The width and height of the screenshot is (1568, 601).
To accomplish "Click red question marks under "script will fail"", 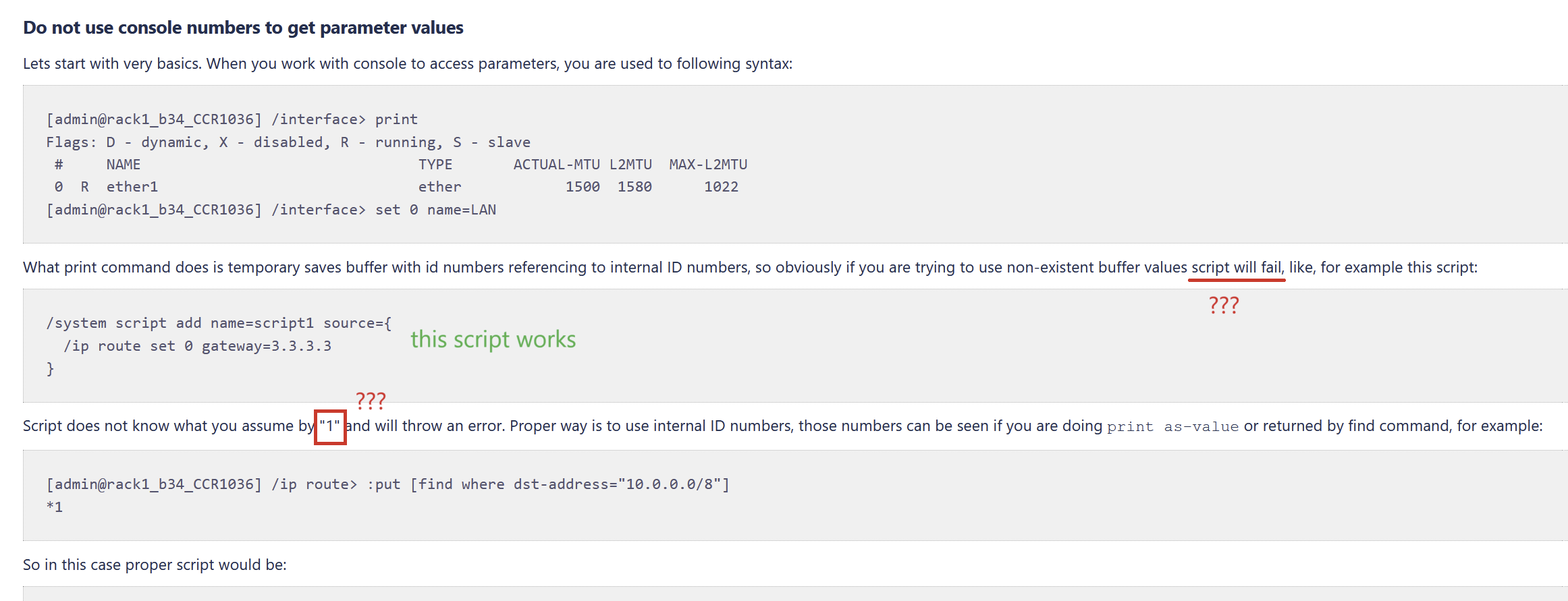I will tap(1224, 306).
